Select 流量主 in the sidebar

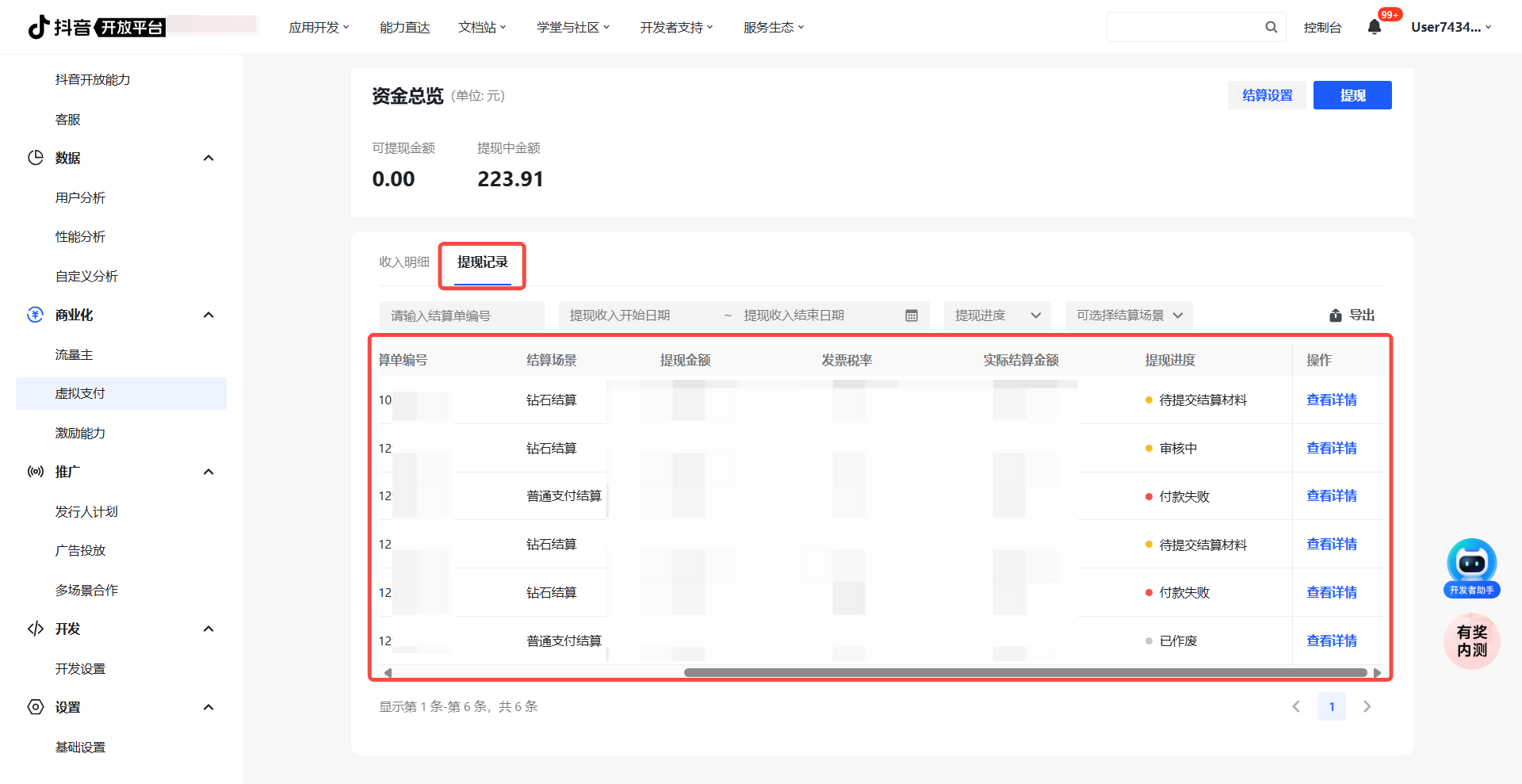[x=75, y=354]
